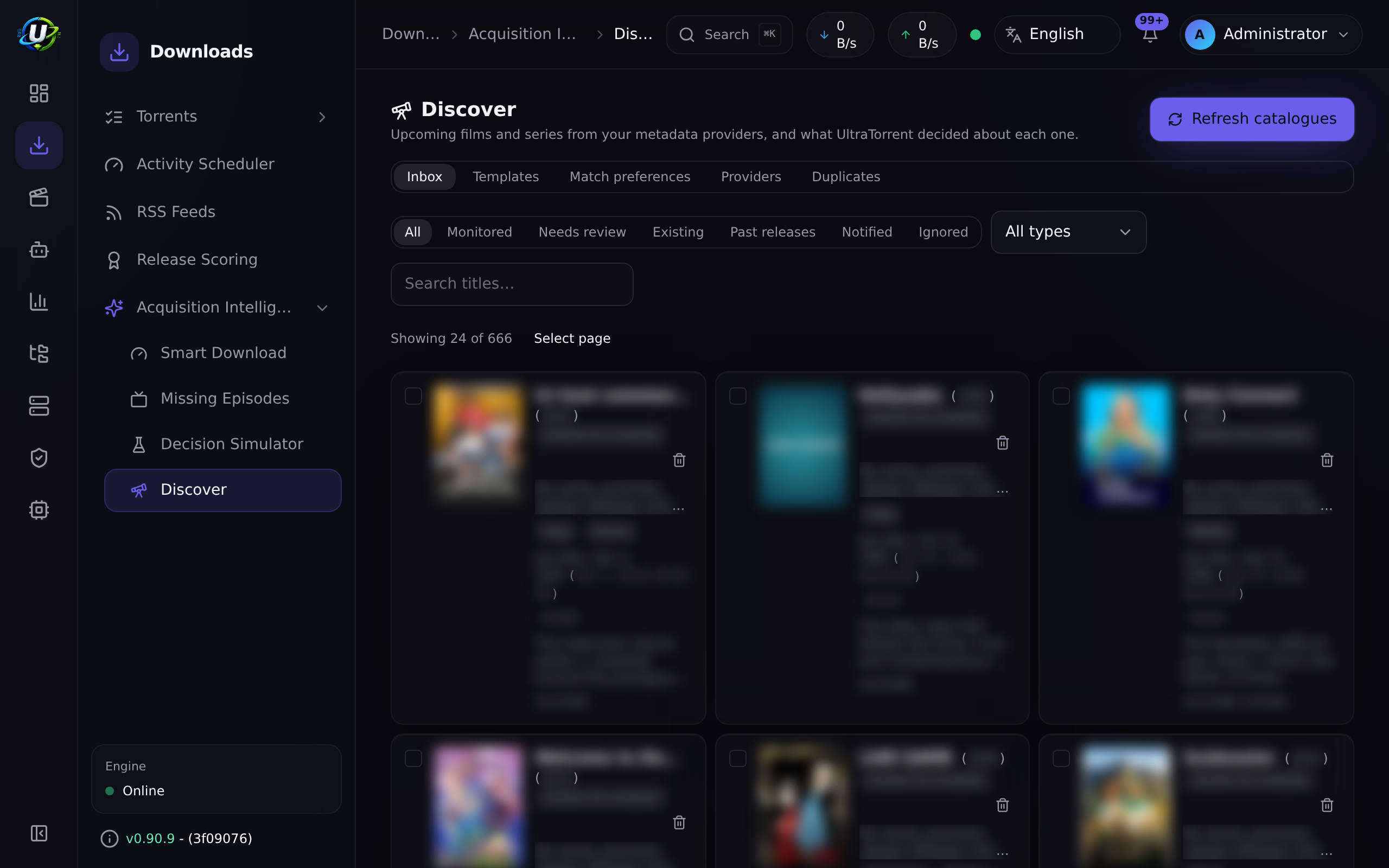Filter by Needs review
1389x868 pixels.
pos(582,232)
